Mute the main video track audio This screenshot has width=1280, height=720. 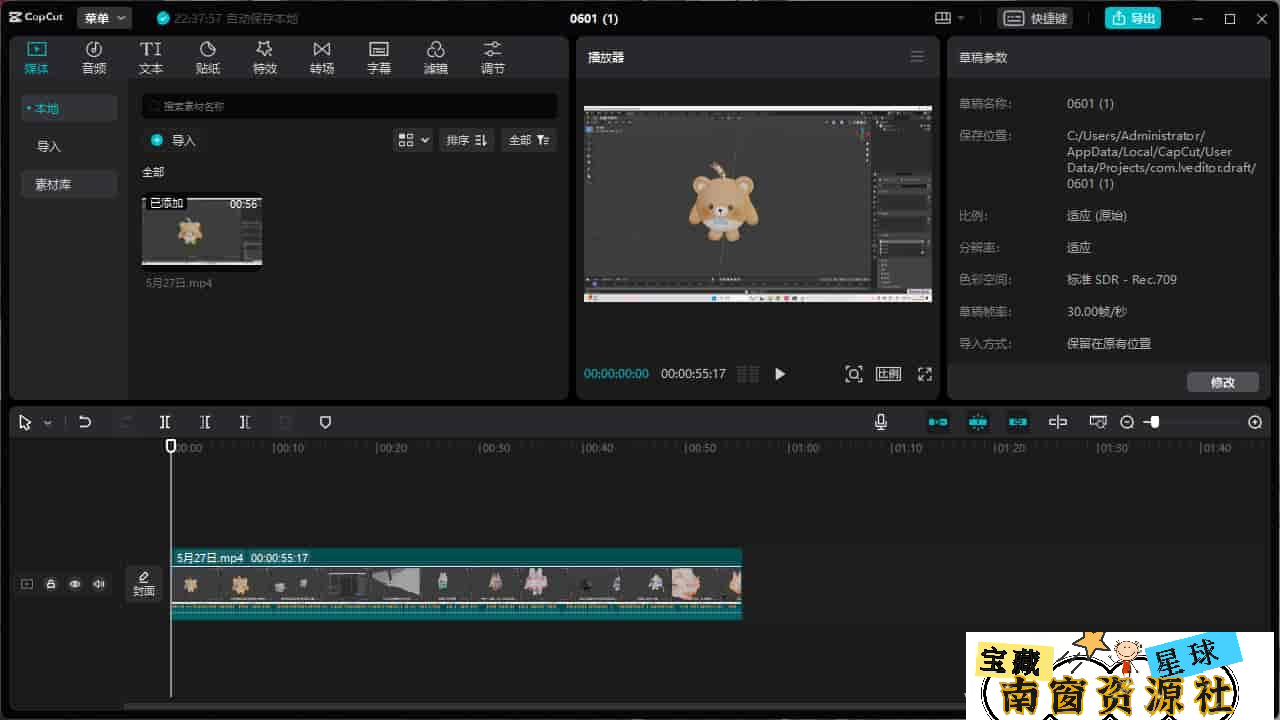point(99,584)
